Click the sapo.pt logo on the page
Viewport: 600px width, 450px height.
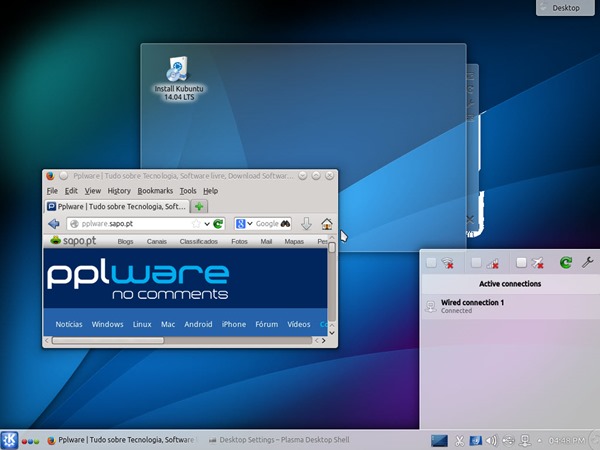tap(73, 241)
